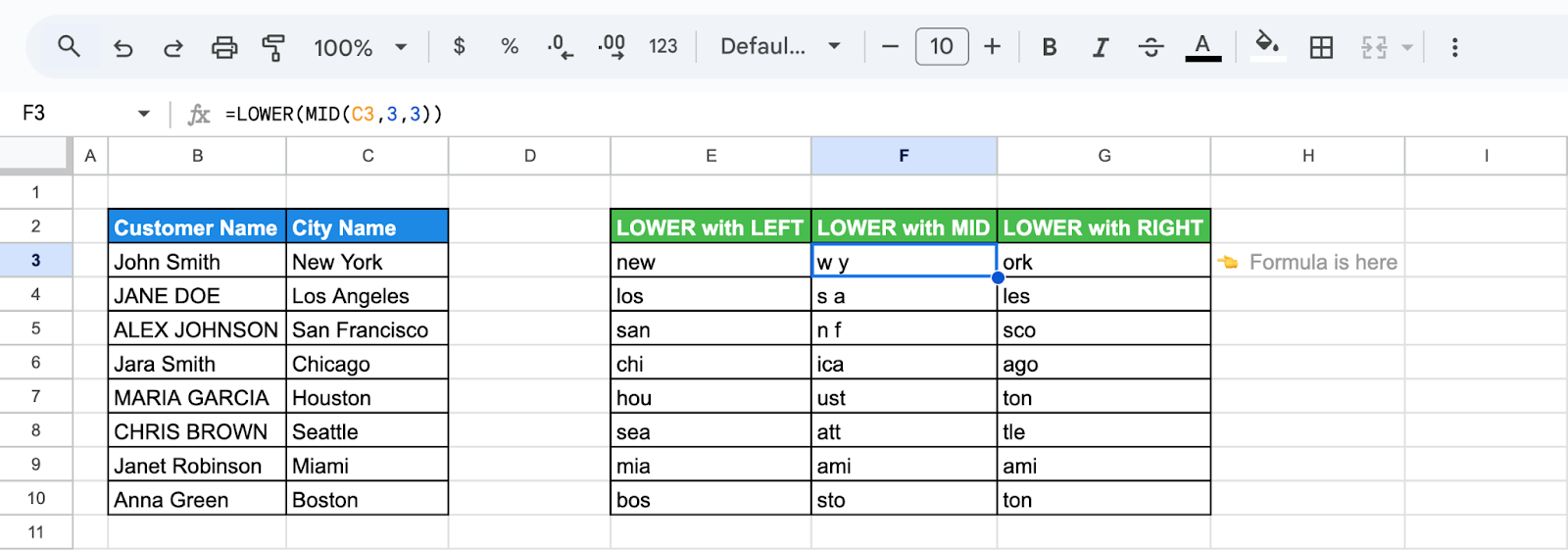This screenshot has height=550, width=1568.
Task: Select the Los Angeles cell
Action: 367,295
